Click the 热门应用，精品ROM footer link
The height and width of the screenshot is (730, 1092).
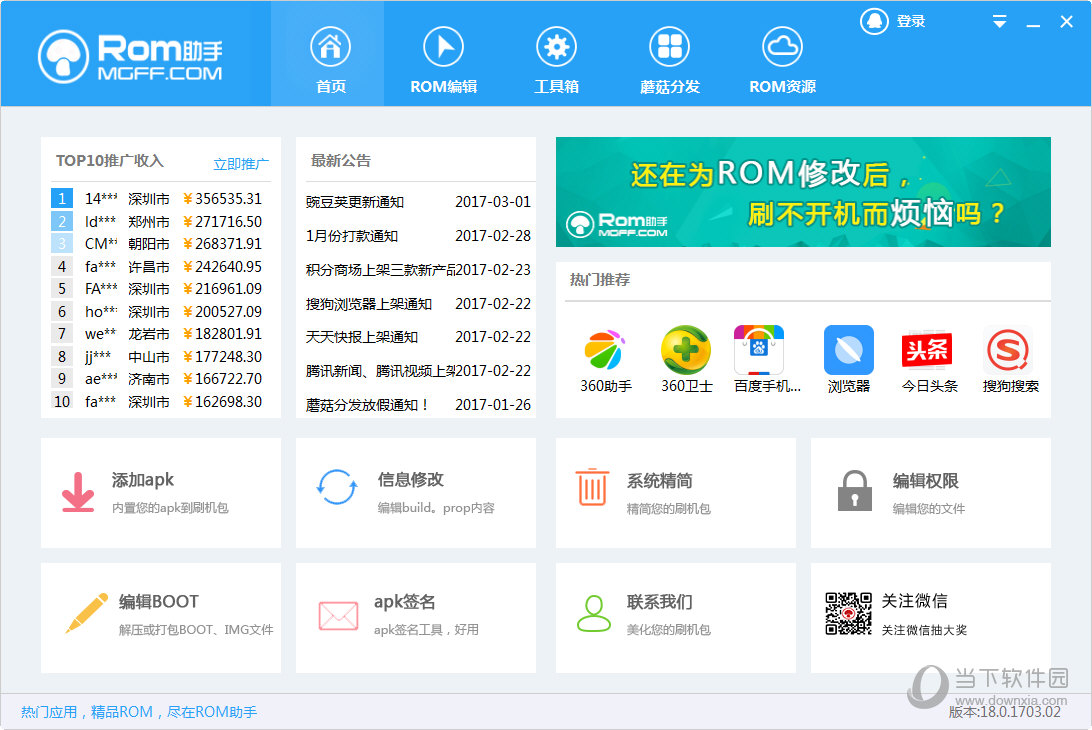139,712
